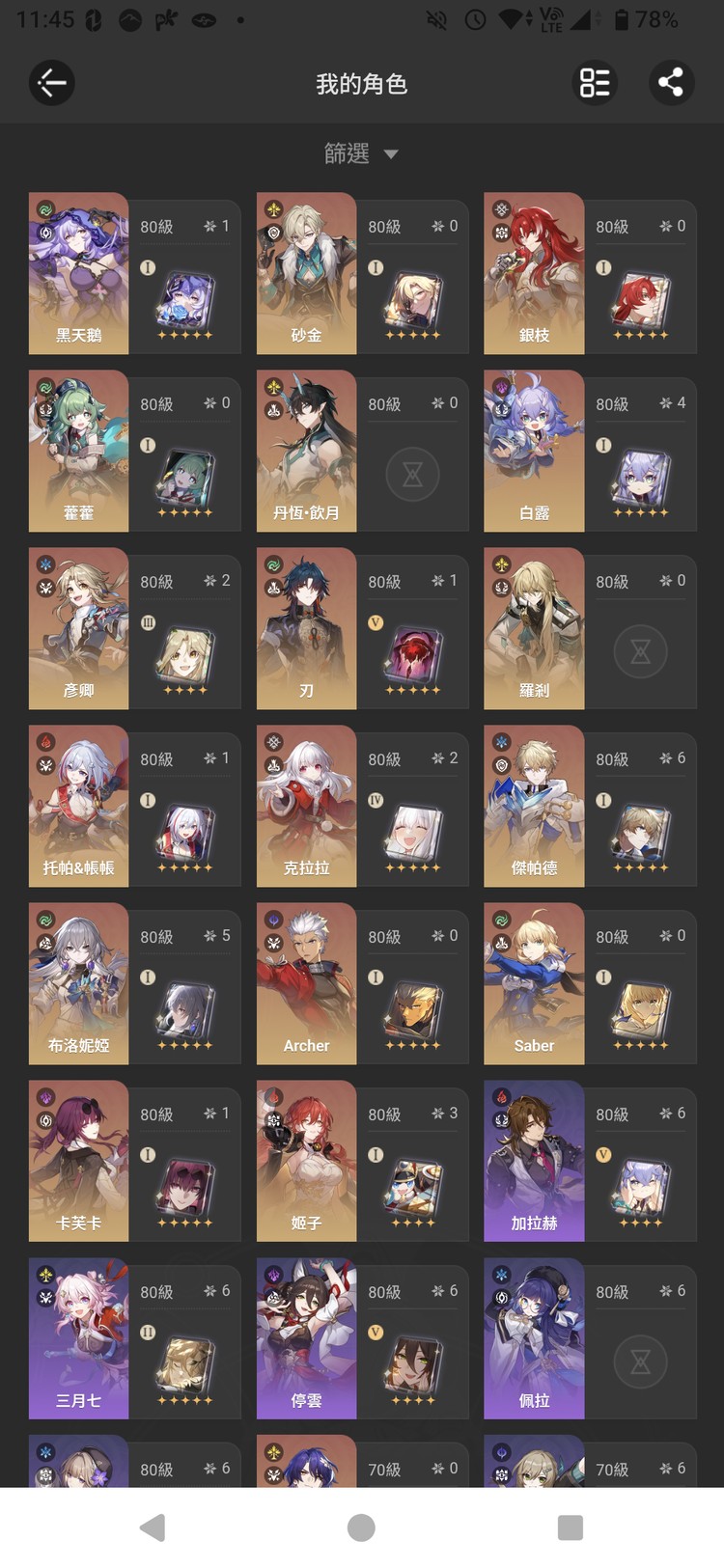Open 三月七 character card
The image size is (724, 1568).
135,1338
